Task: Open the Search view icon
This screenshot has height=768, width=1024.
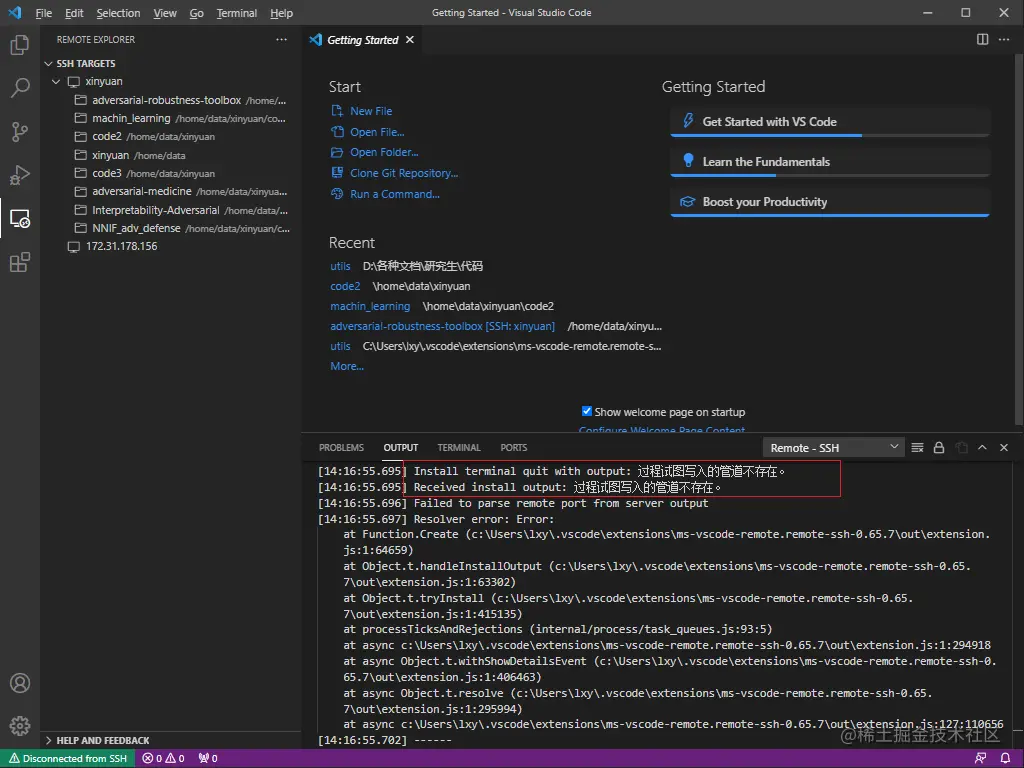Action: 19,88
